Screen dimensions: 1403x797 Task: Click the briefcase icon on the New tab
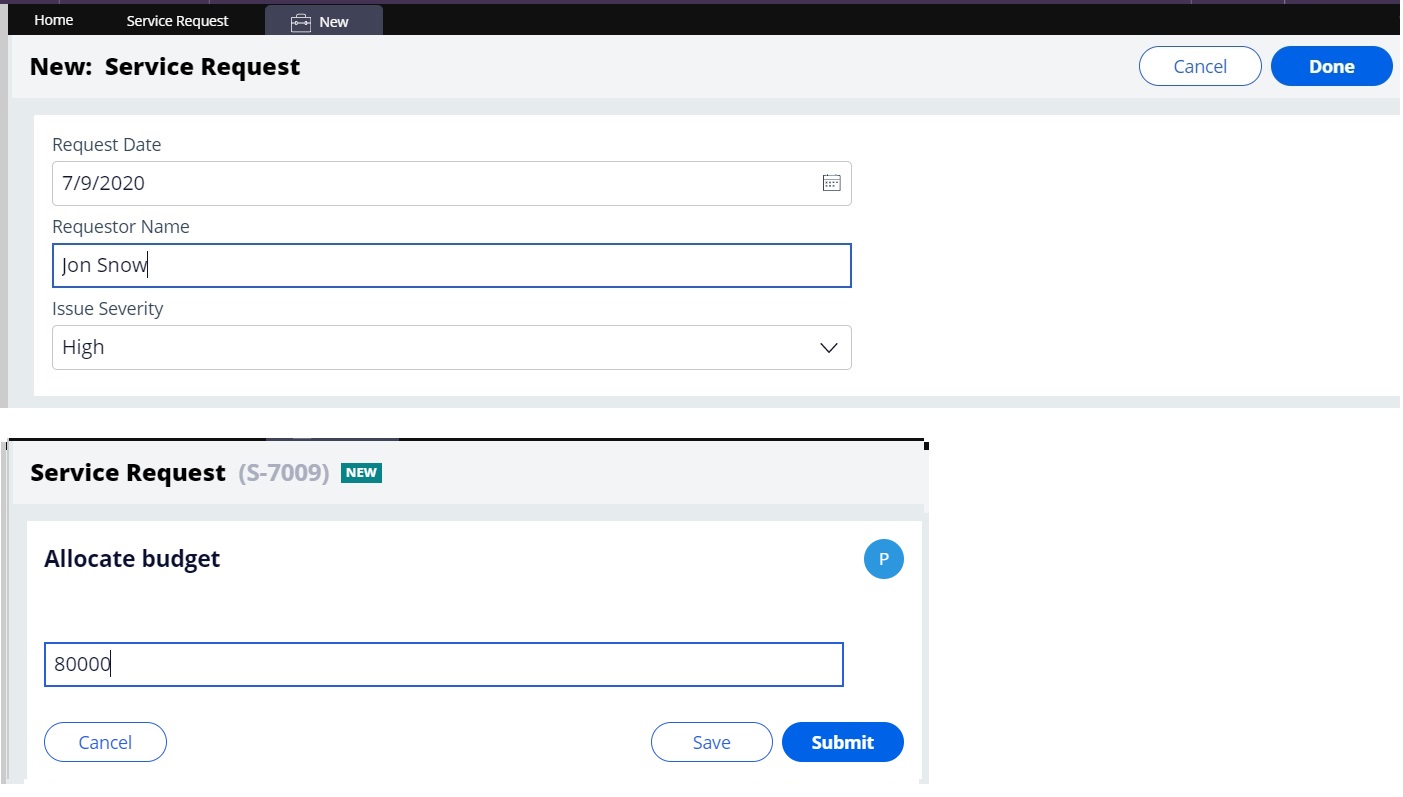click(301, 20)
